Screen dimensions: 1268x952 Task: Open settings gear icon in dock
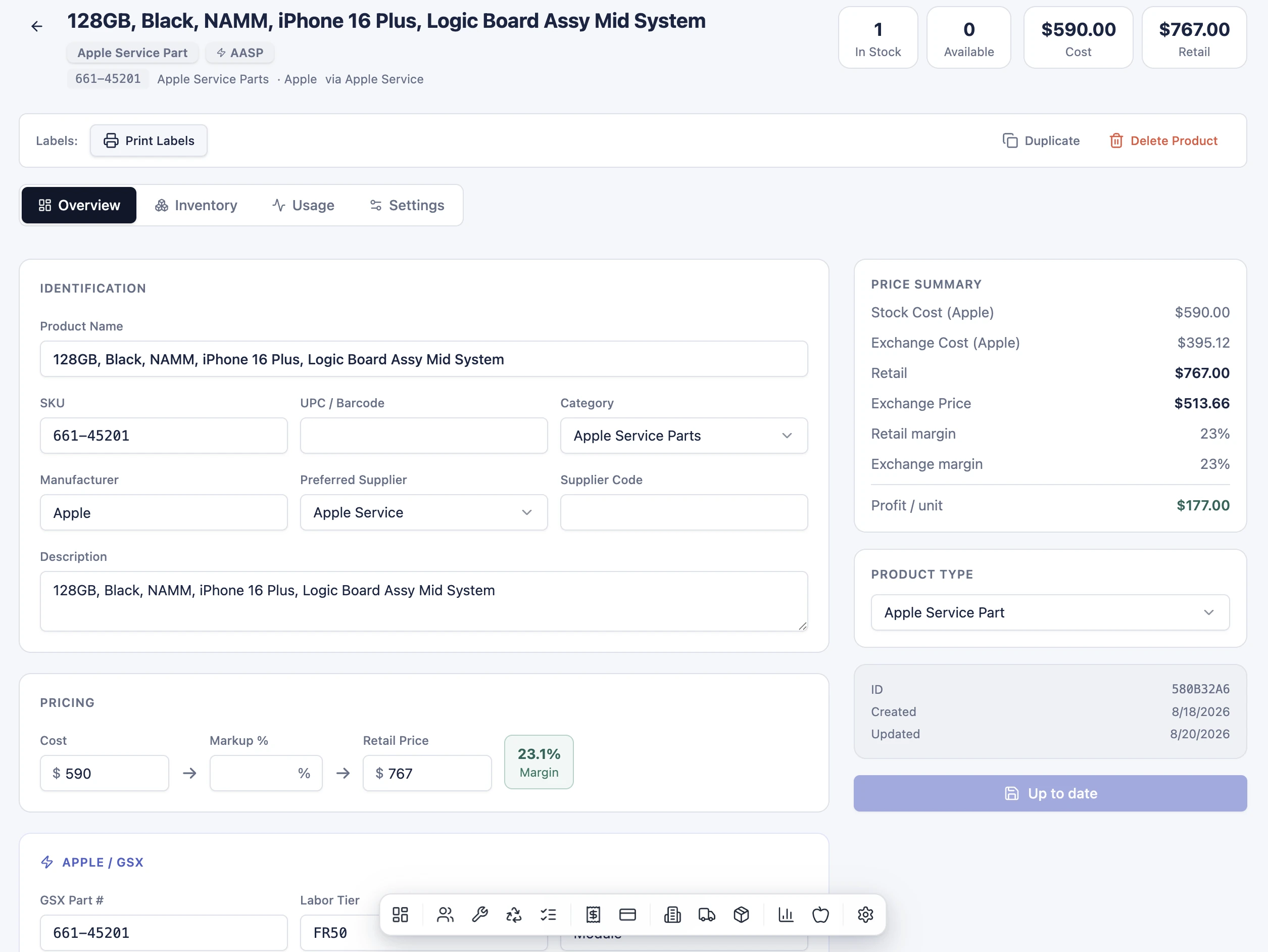click(x=865, y=914)
